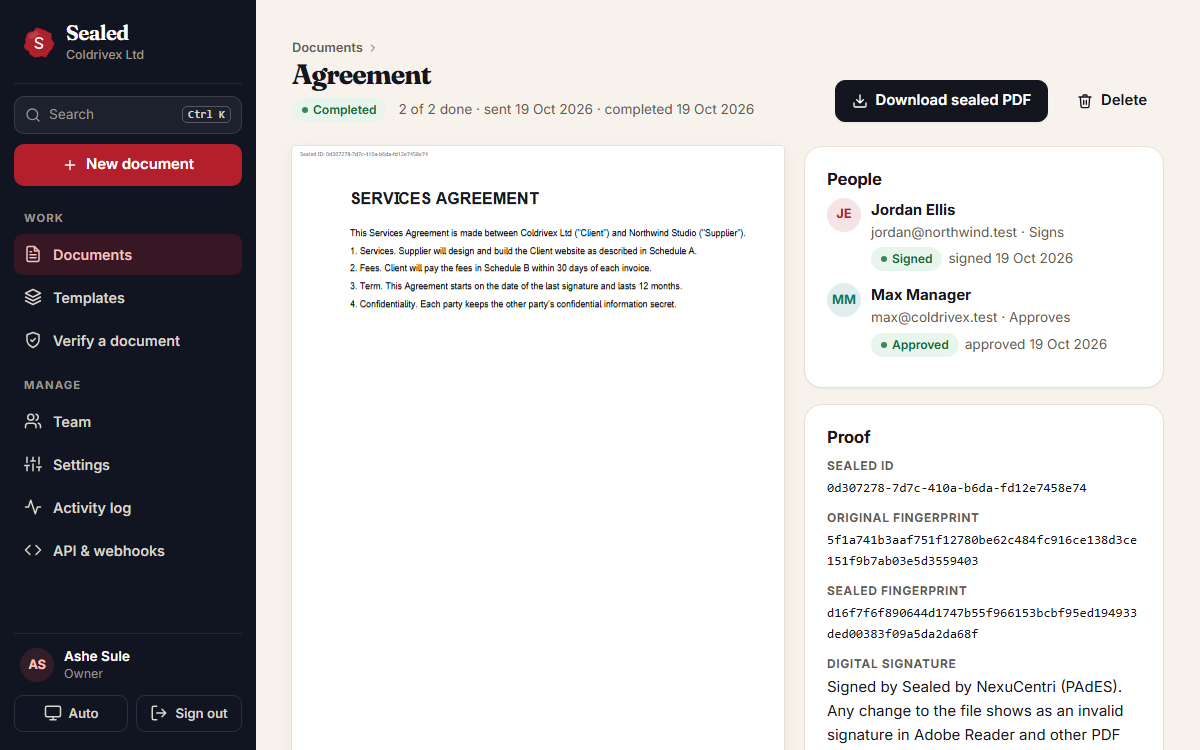Switch theme using the Auto button
Image resolution: width=1200 pixels, height=750 pixels.
71,714
